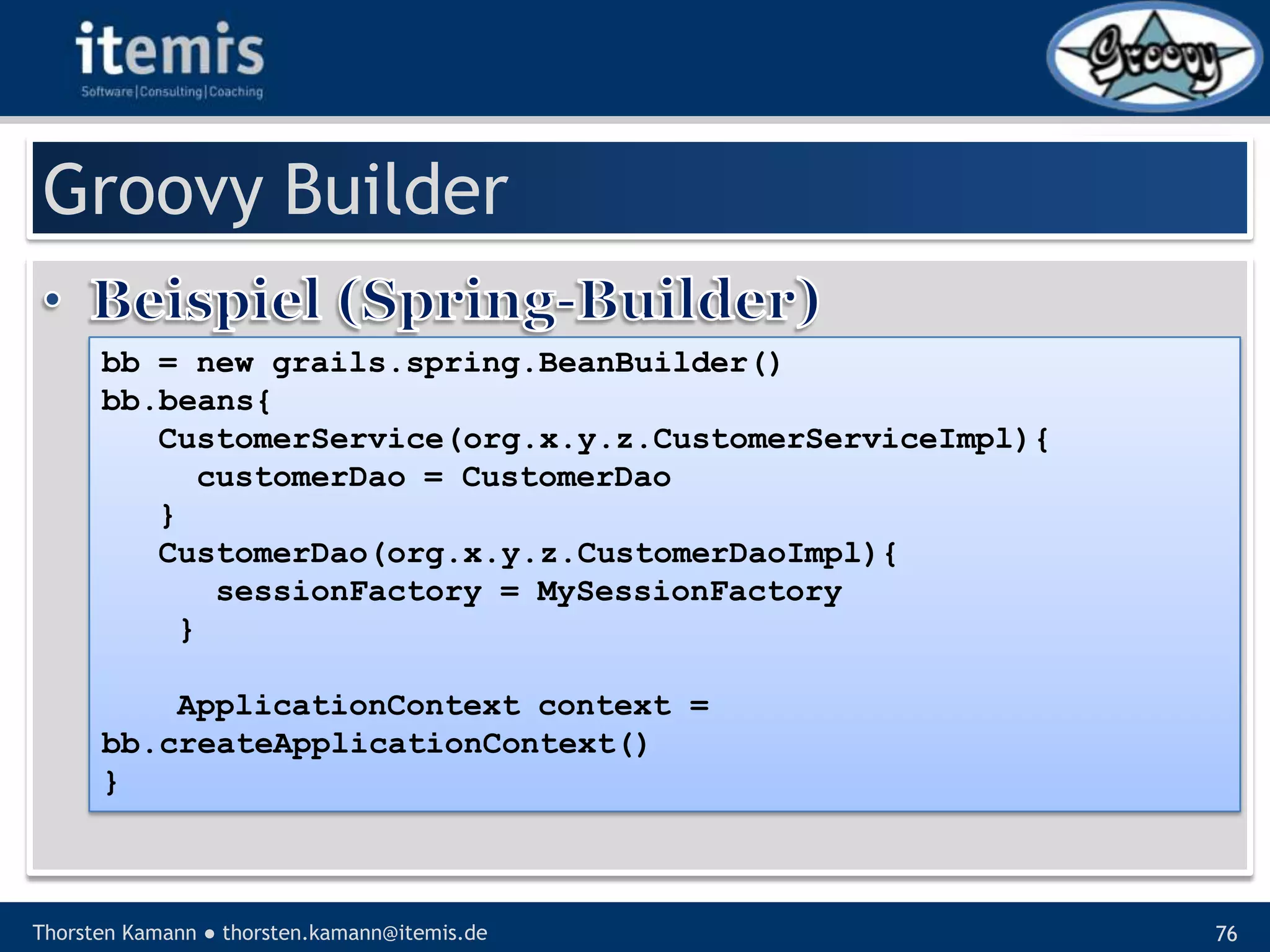
Task: Click the bb.createApplicationContext() call
Action: click(x=374, y=744)
